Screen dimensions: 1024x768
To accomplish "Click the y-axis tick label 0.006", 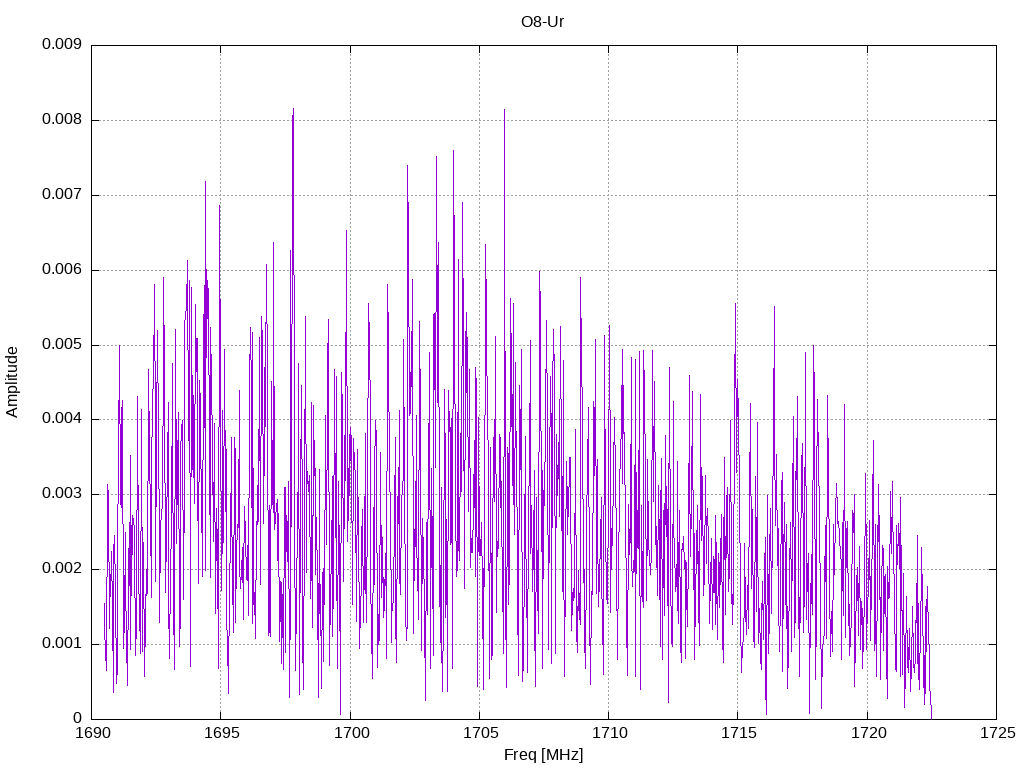I will tap(62, 270).
